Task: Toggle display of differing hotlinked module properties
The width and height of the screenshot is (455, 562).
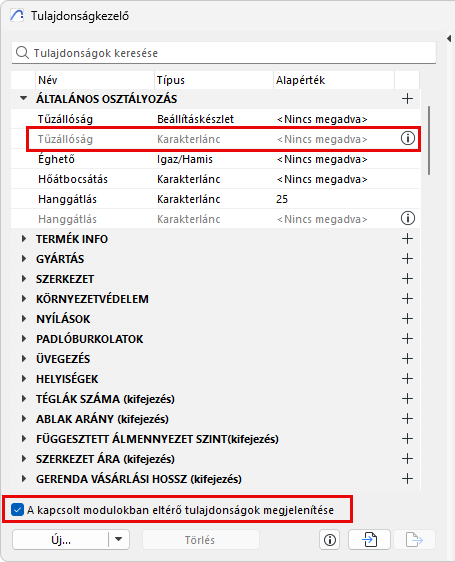Action: pos(17,510)
